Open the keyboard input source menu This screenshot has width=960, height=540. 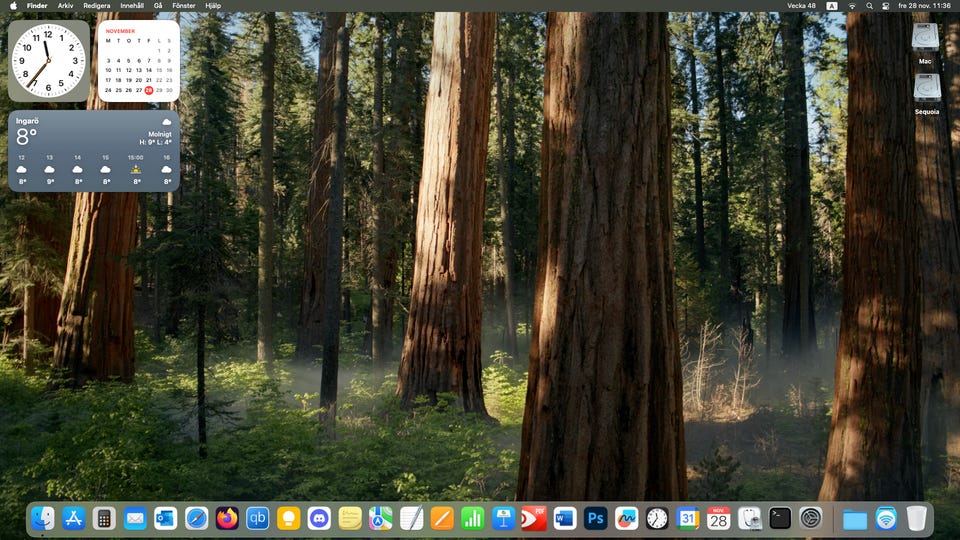(x=832, y=6)
